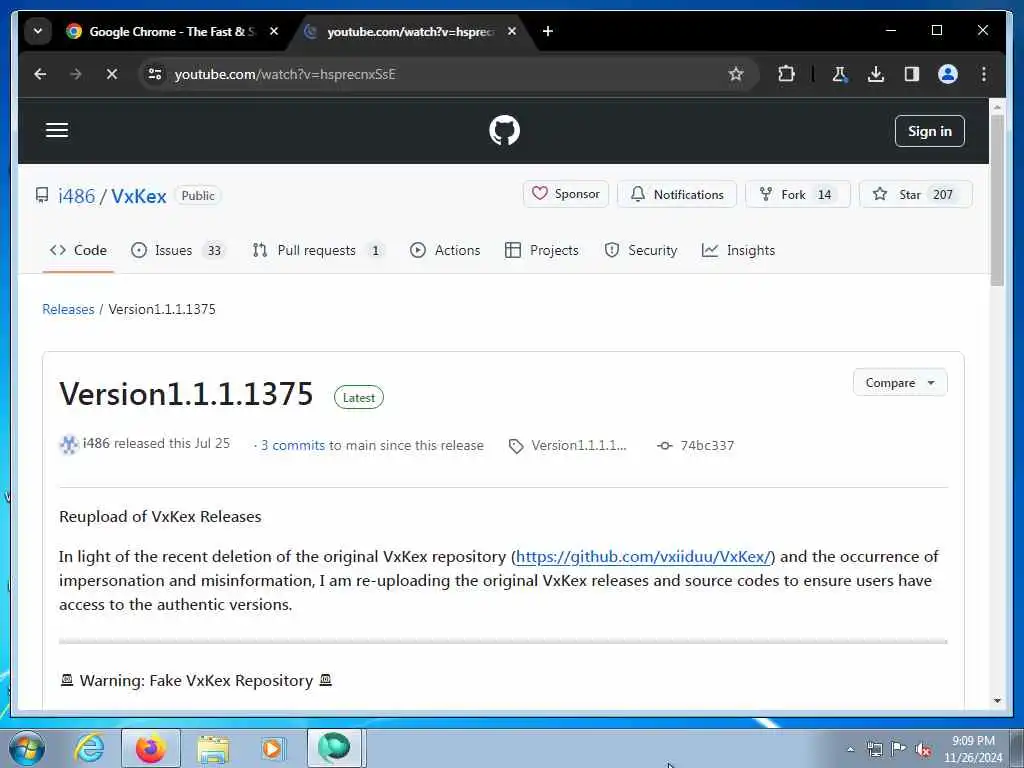Bookmark this page with the star icon
The height and width of the screenshot is (768, 1024).
(736, 74)
